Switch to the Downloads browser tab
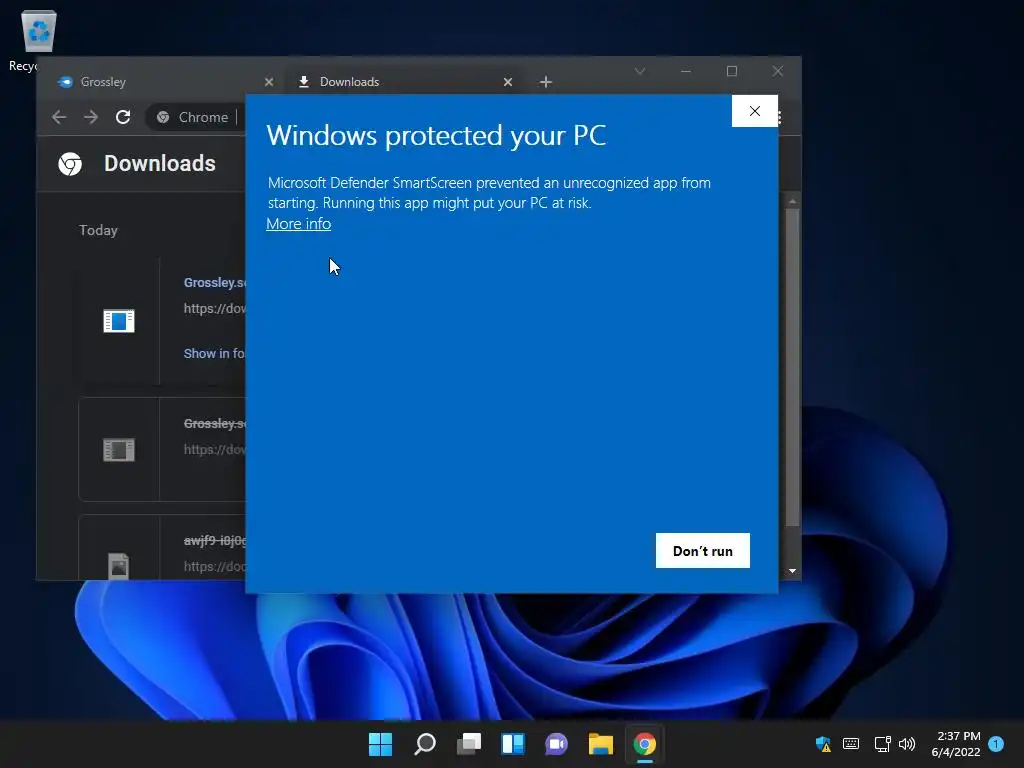This screenshot has height=768, width=1024. point(405,82)
